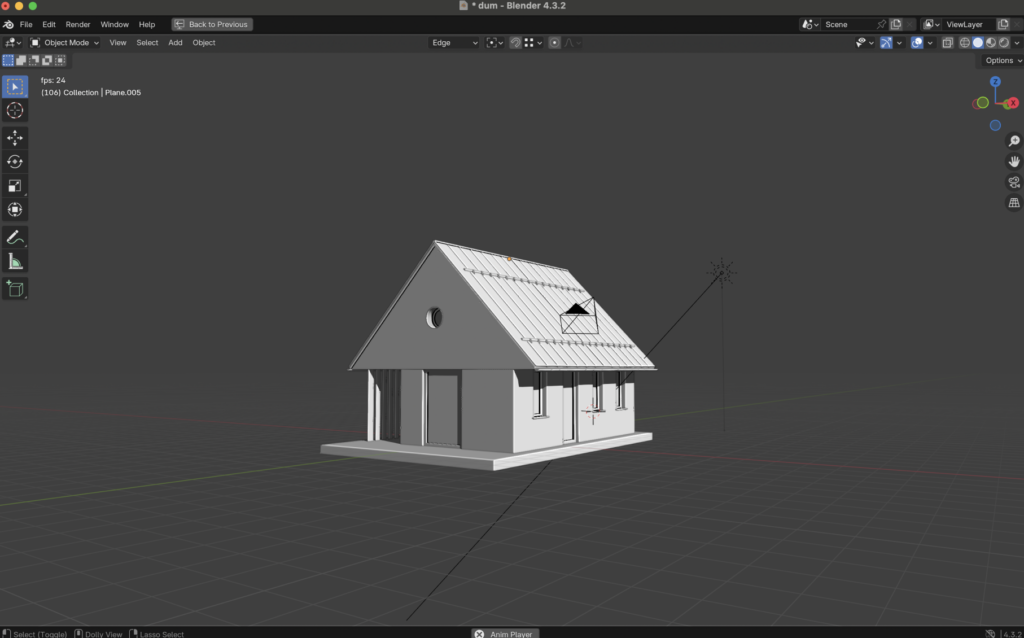Open the shading options dropdown arrow

click(1017, 42)
